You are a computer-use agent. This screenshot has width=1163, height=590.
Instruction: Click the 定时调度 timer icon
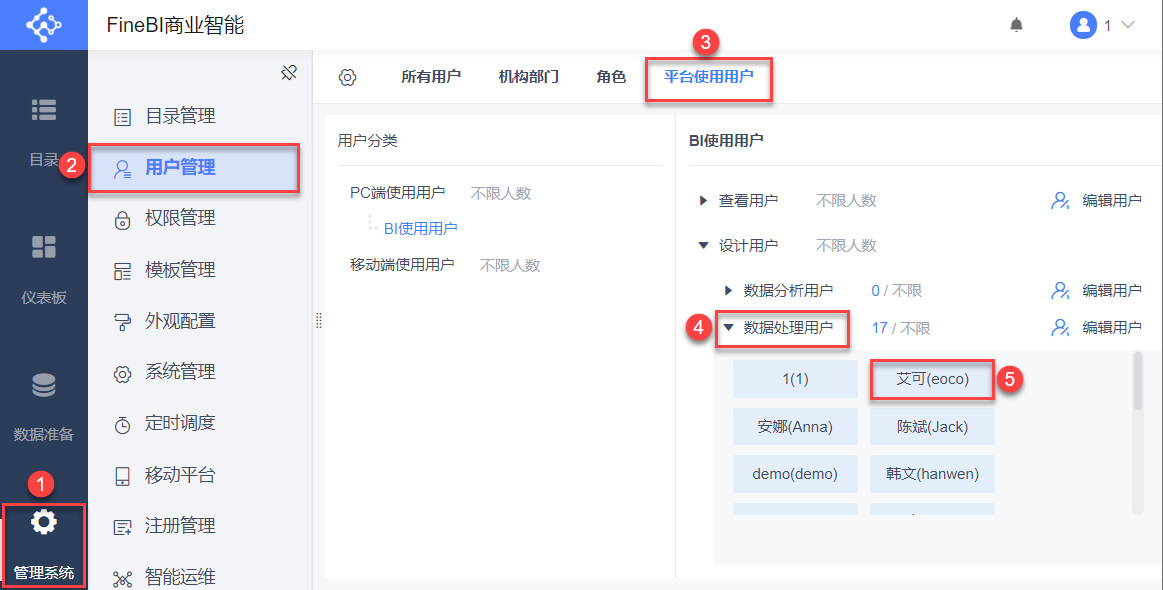[x=122, y=425]
